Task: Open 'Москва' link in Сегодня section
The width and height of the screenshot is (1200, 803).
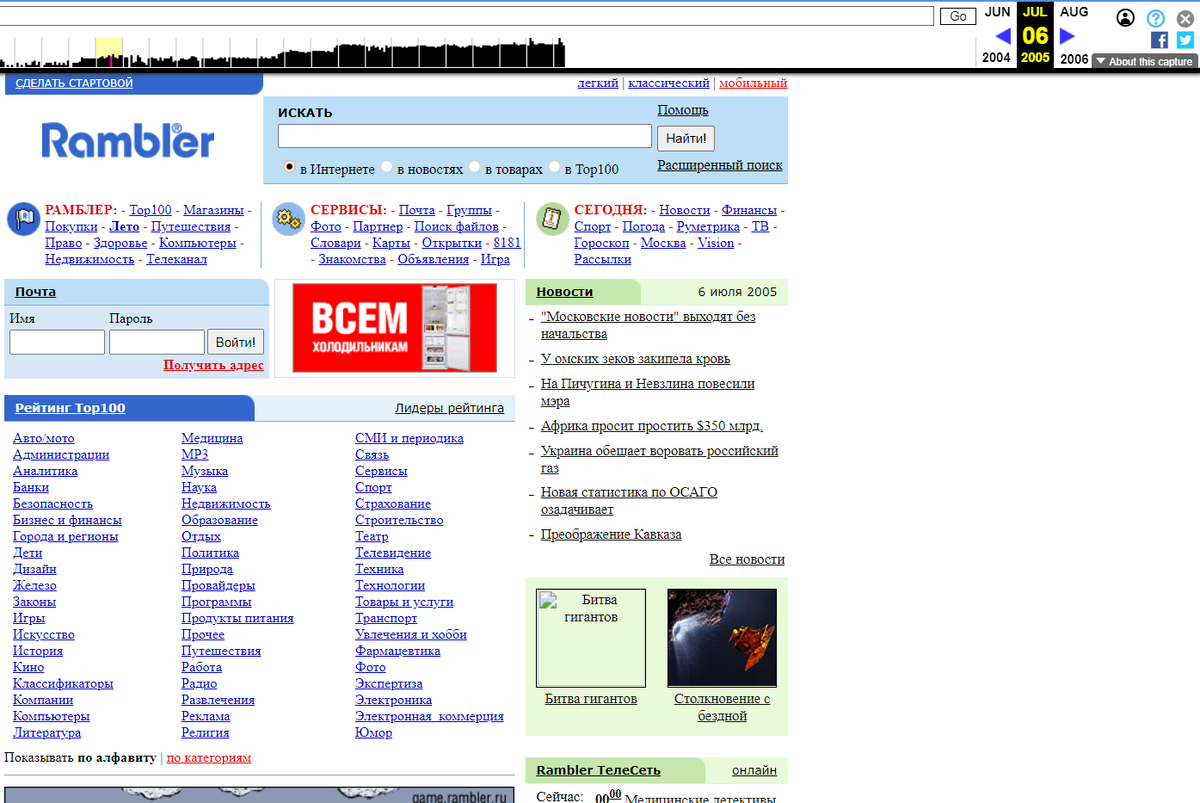Action: [x=663, y=243]
